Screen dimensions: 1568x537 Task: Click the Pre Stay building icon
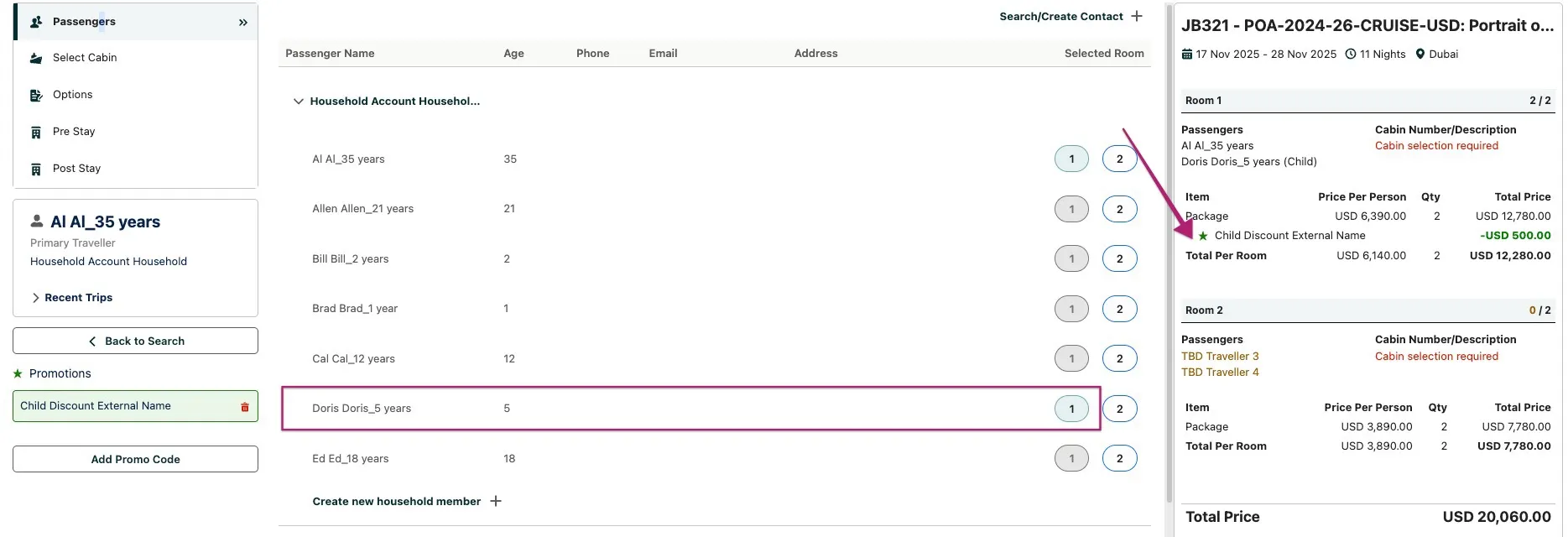36,132
